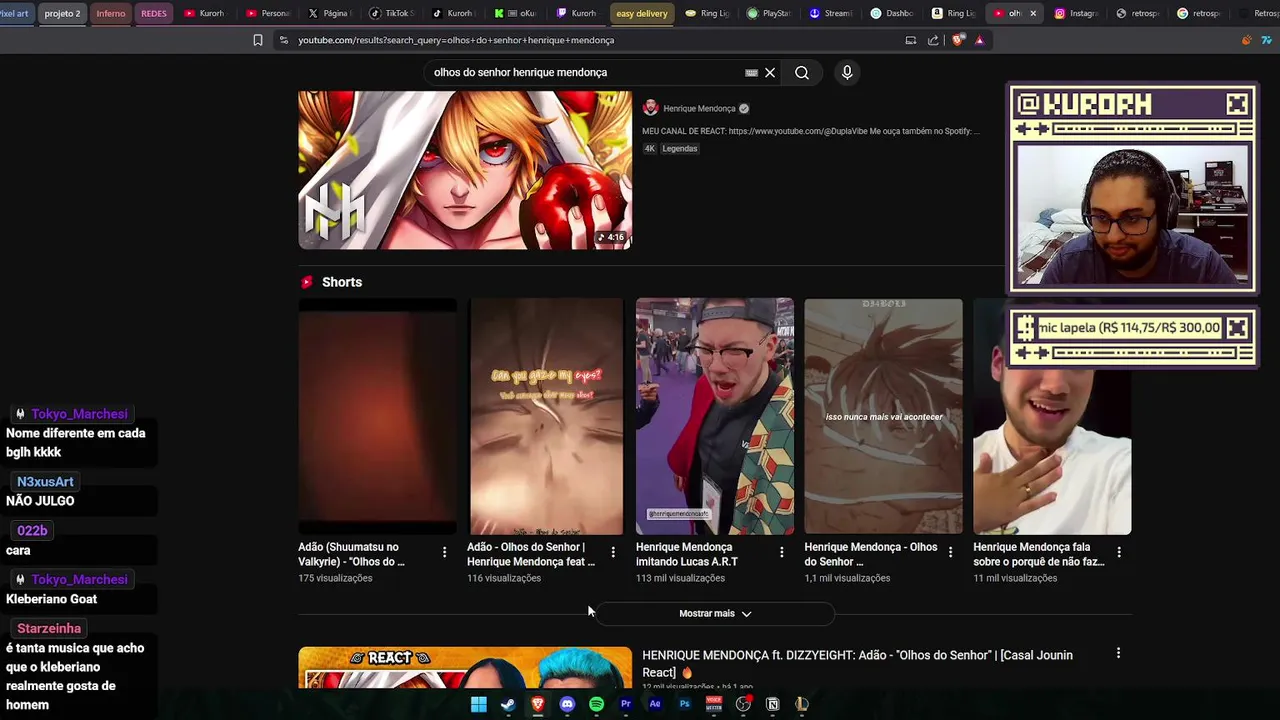Open short titled Adão (Shuumatsu no Valkyrie)
The height and width of the screenshot is (720, 1280).
click(x=351, y=554)
